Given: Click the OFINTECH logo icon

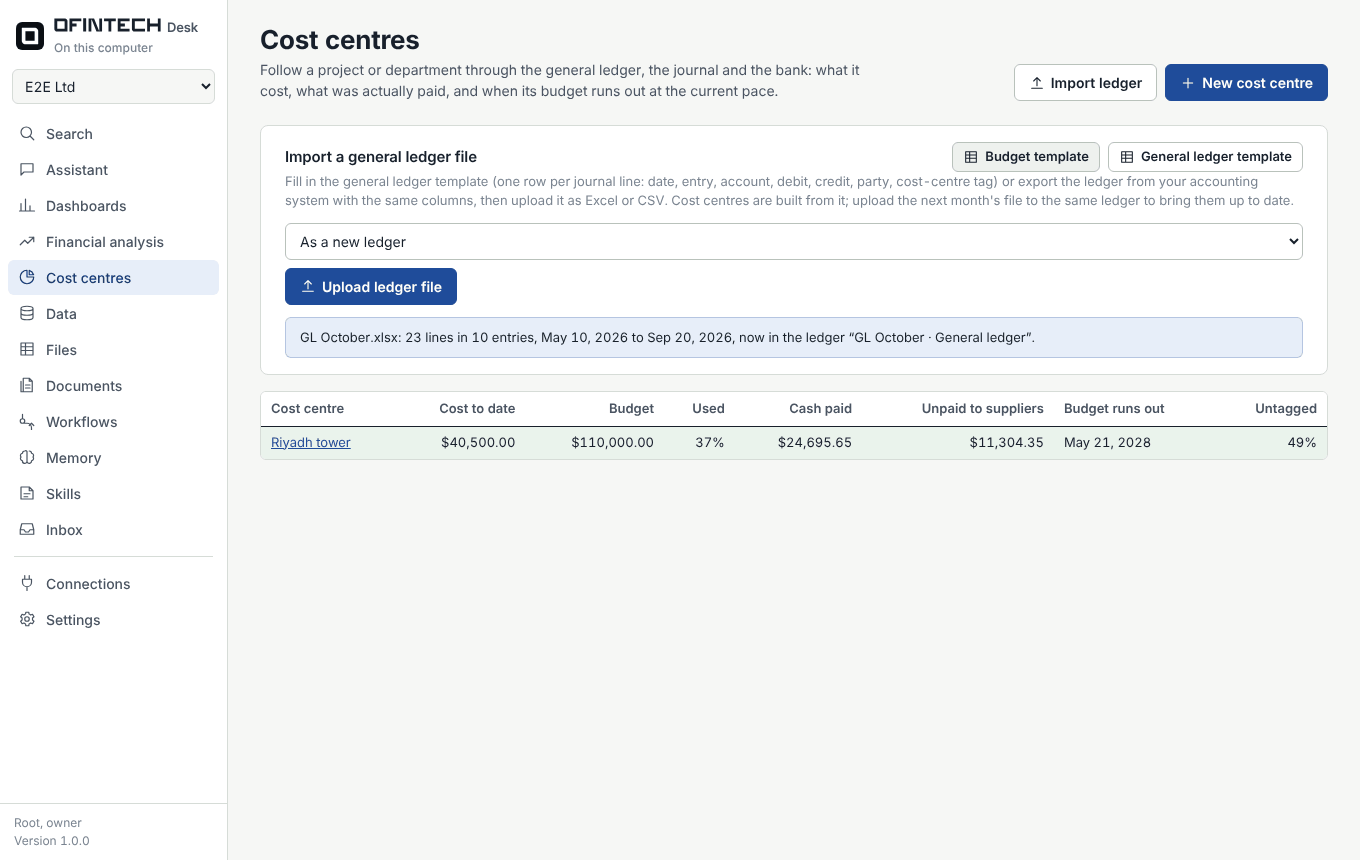Looking at the screenshot, I should click(30, 36).
